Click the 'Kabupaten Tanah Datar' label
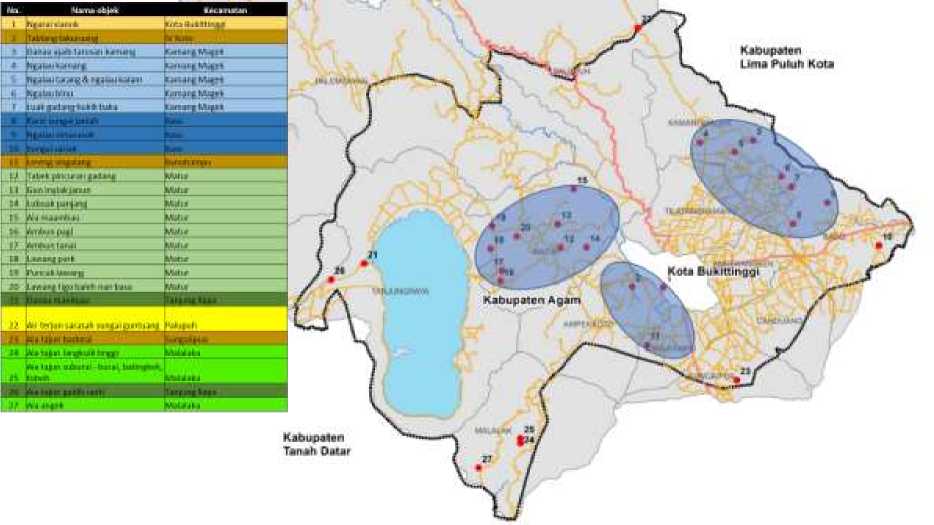The height and width of the screenshot is (525, 934). pos(319,443)
